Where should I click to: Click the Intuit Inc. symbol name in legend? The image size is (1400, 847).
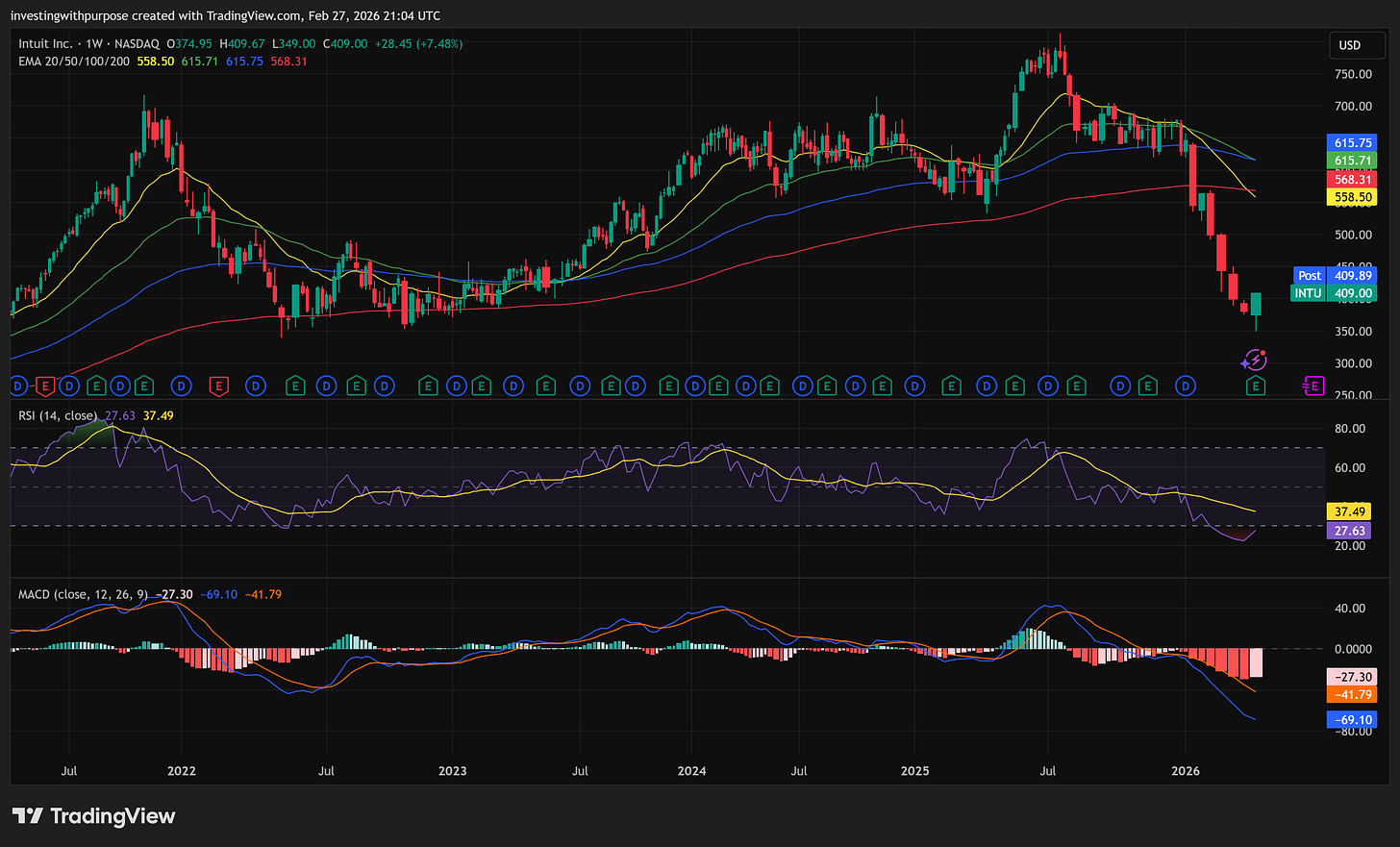tap(44, 44)
